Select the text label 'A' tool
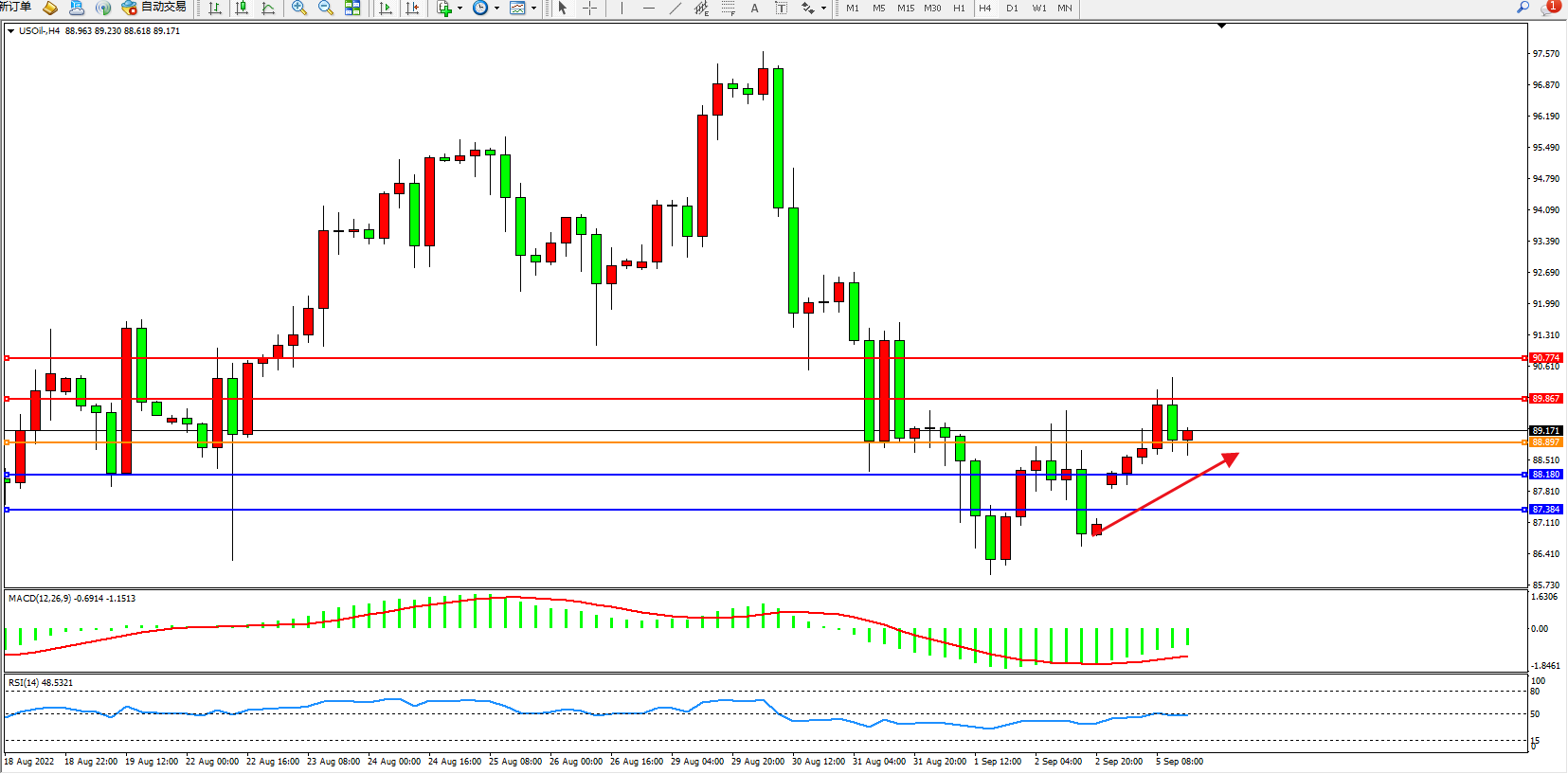 point(754,8)
